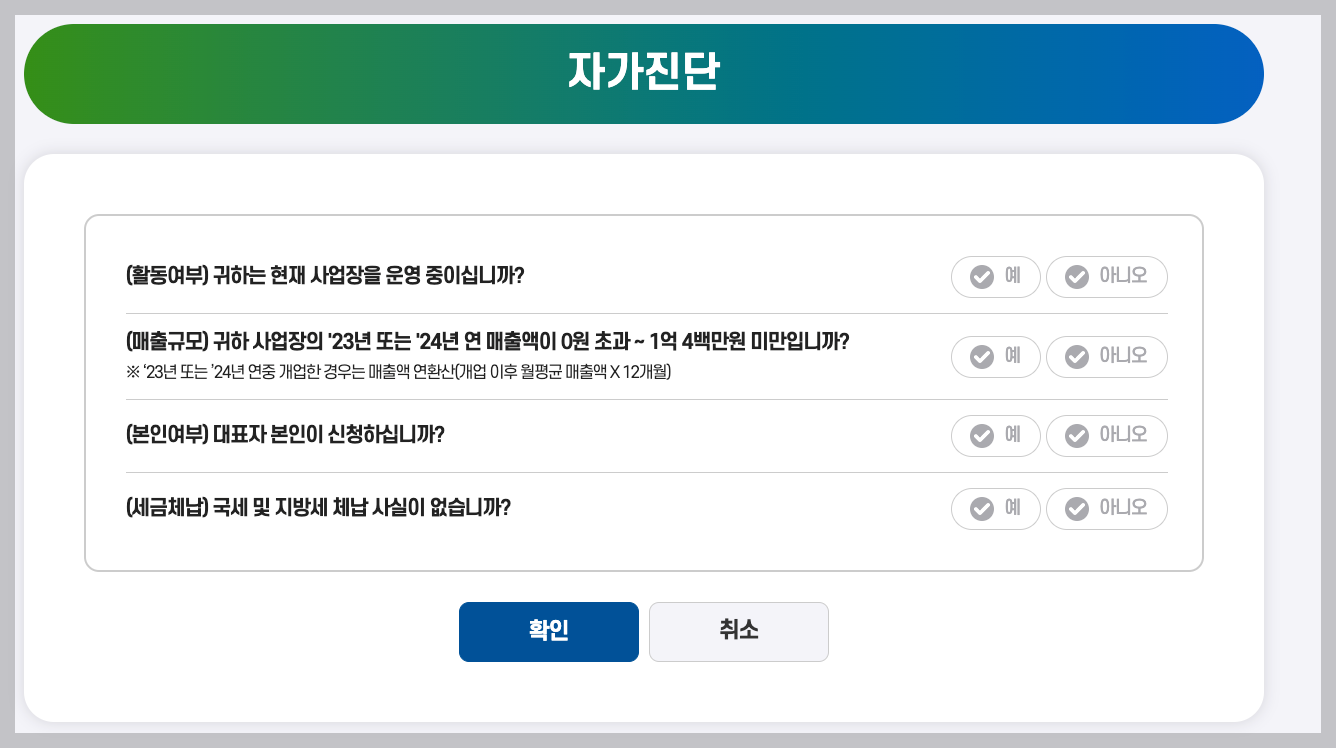Click the 취소 cancel button
Screen dimensions: 1336x748
click(738, 632)
